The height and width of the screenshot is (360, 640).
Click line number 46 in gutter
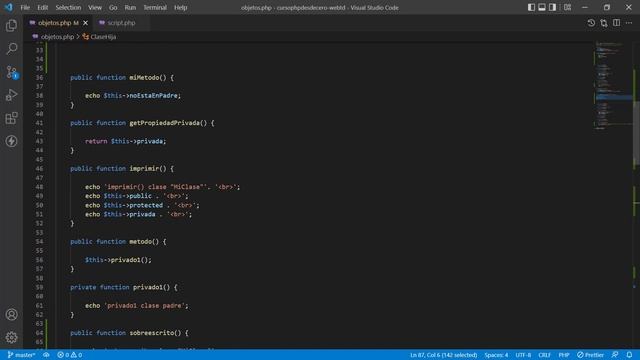(x=39, y=169)
